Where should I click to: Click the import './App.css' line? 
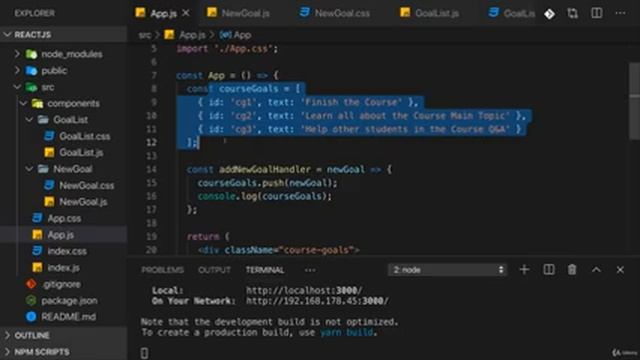click(227, 49)
